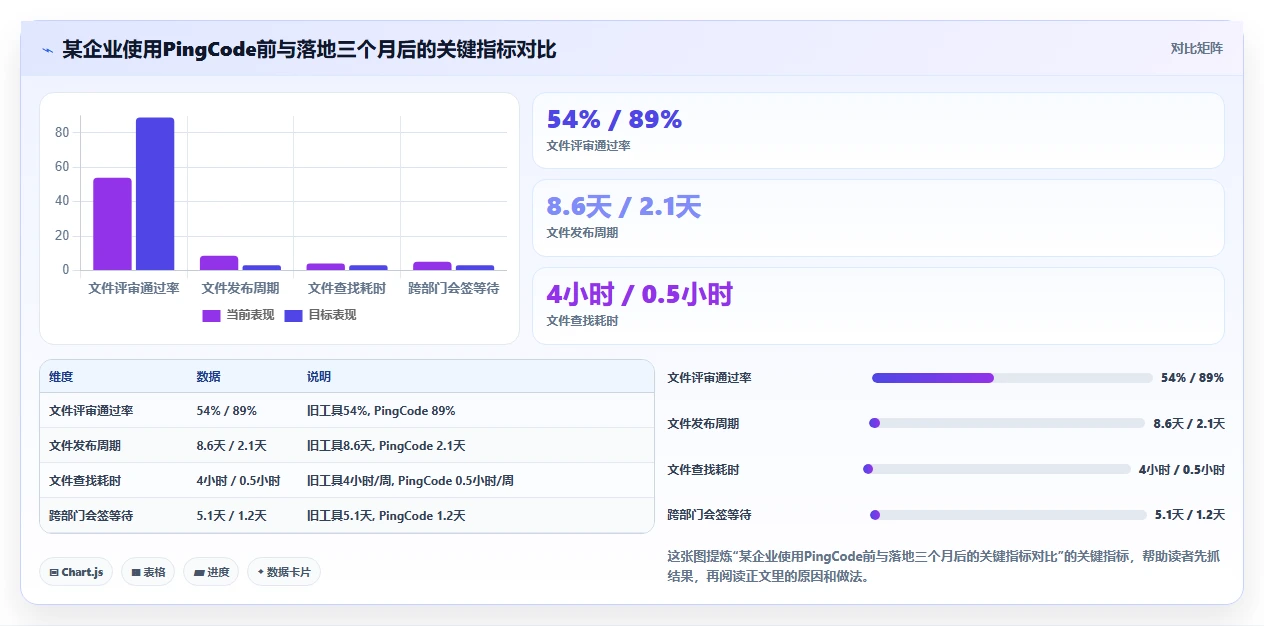The image size is (1264, 626).
Task: Click the 文件发布周期 progress bar
Action: click(x=1007, y=423)
